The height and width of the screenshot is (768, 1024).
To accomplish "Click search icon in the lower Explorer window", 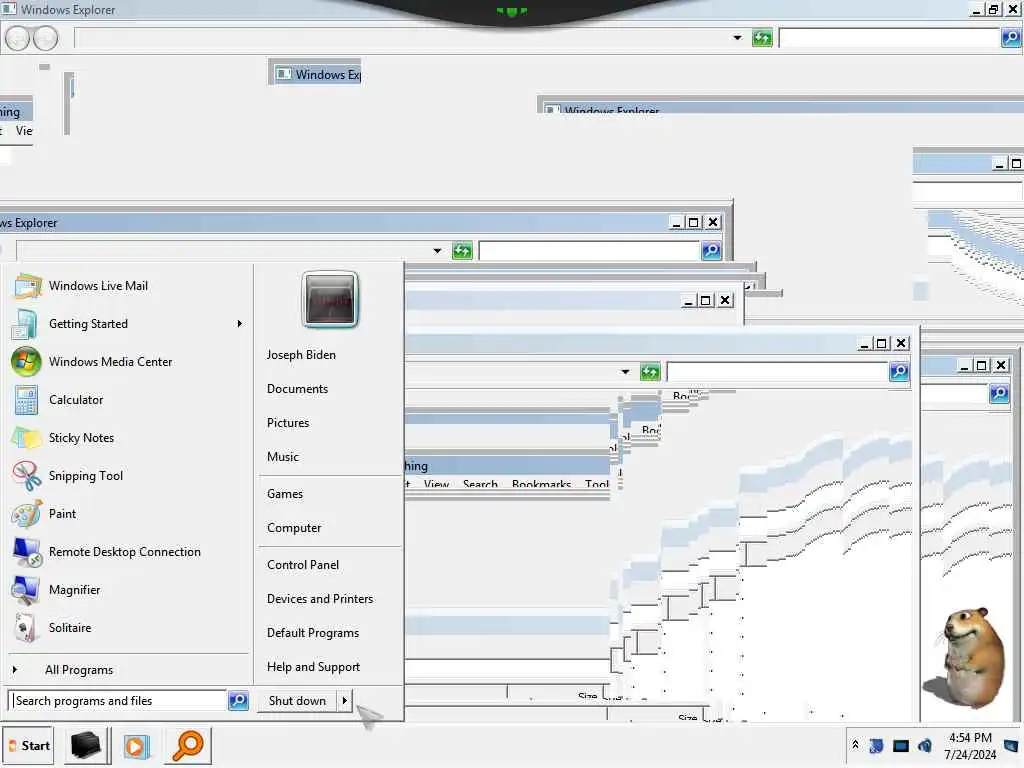I will pos(899,372).
